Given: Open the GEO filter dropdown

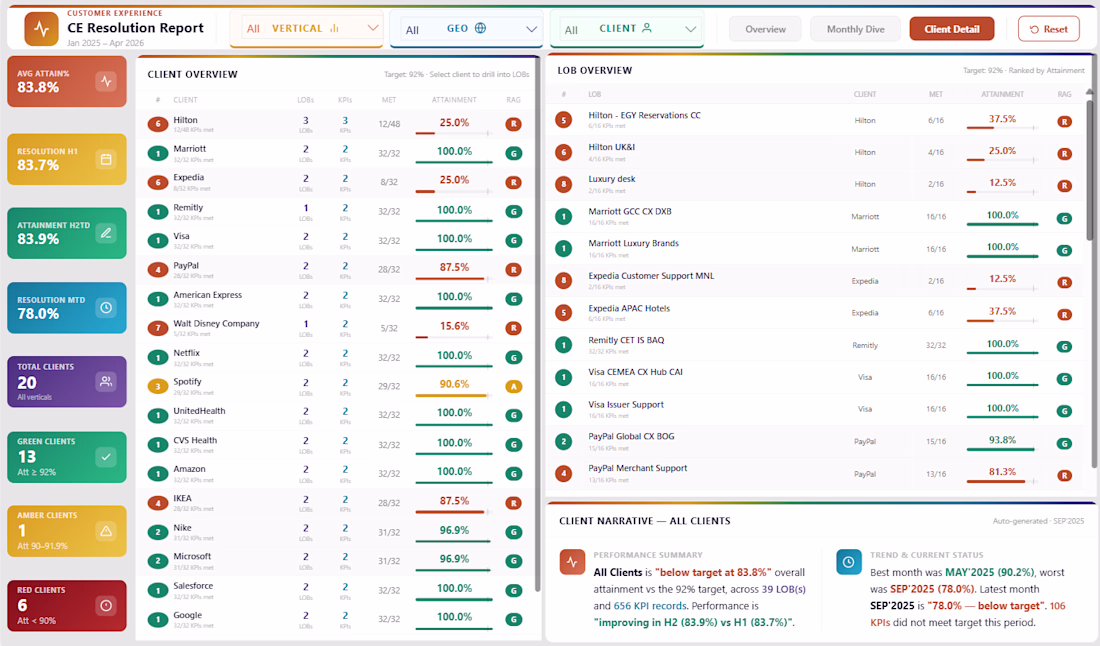Looking at the screenshot, I should (466, 29).
